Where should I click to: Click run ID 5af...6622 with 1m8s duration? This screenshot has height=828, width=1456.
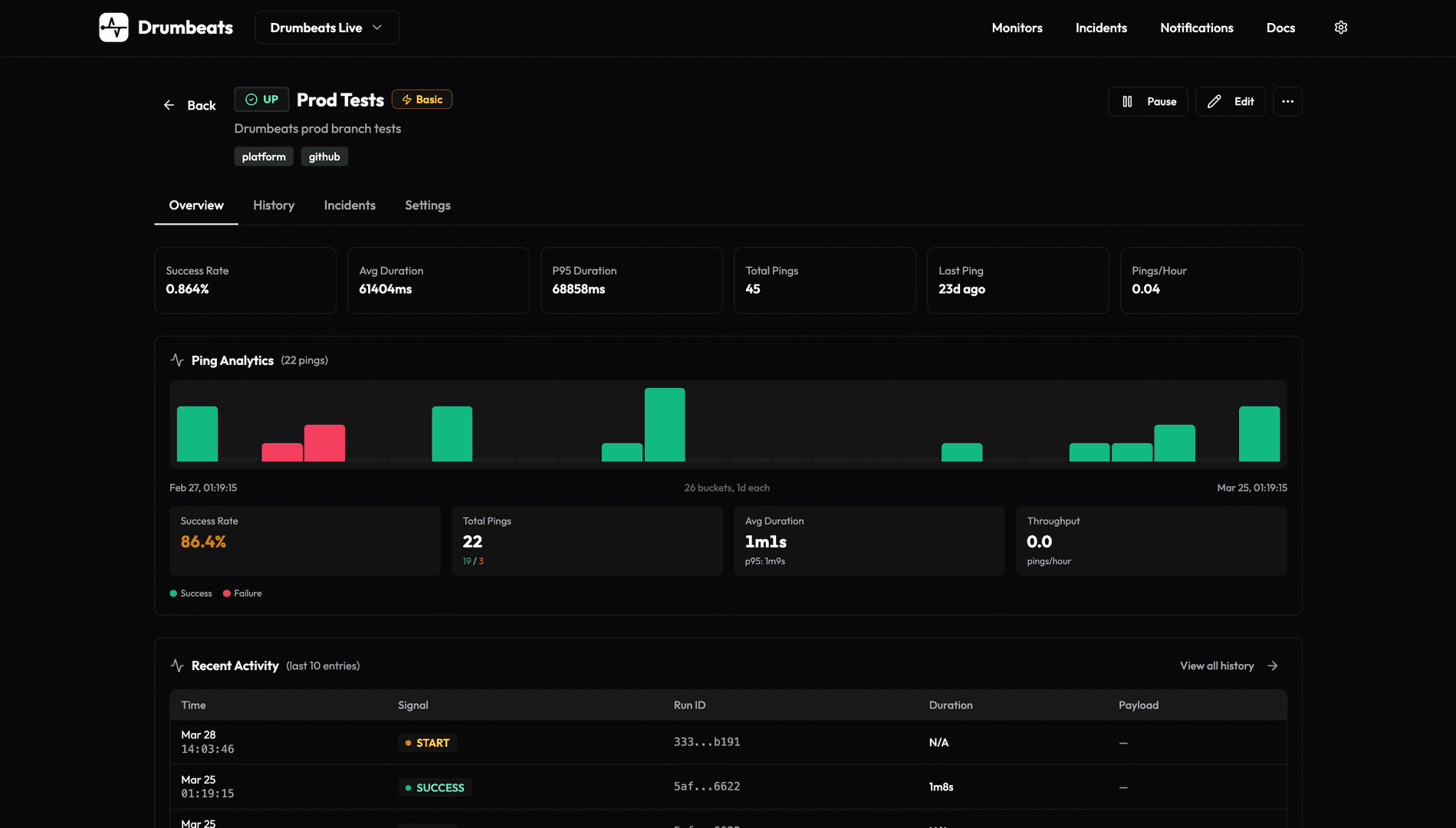click(x=707, y=787)
